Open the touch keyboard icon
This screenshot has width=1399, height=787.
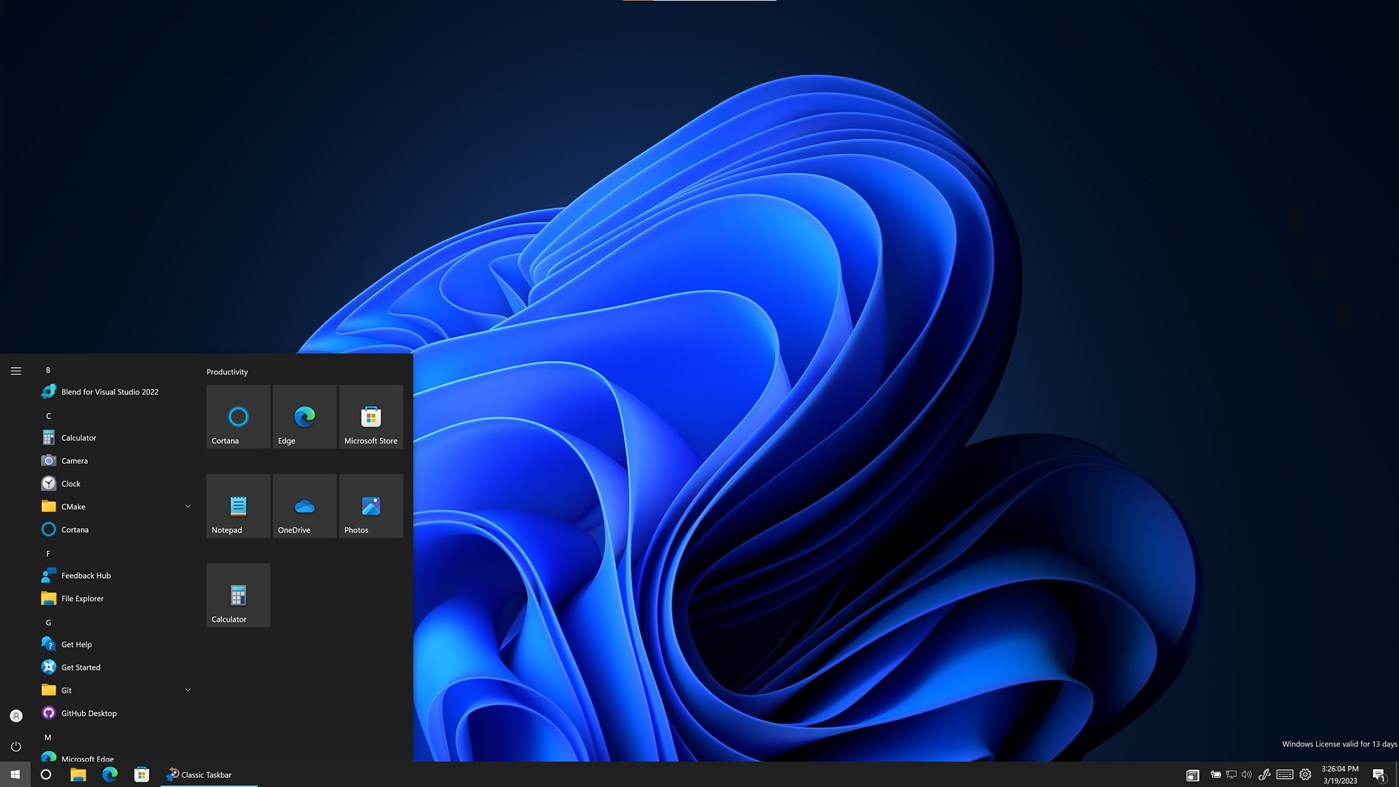tap(1285, 774)
